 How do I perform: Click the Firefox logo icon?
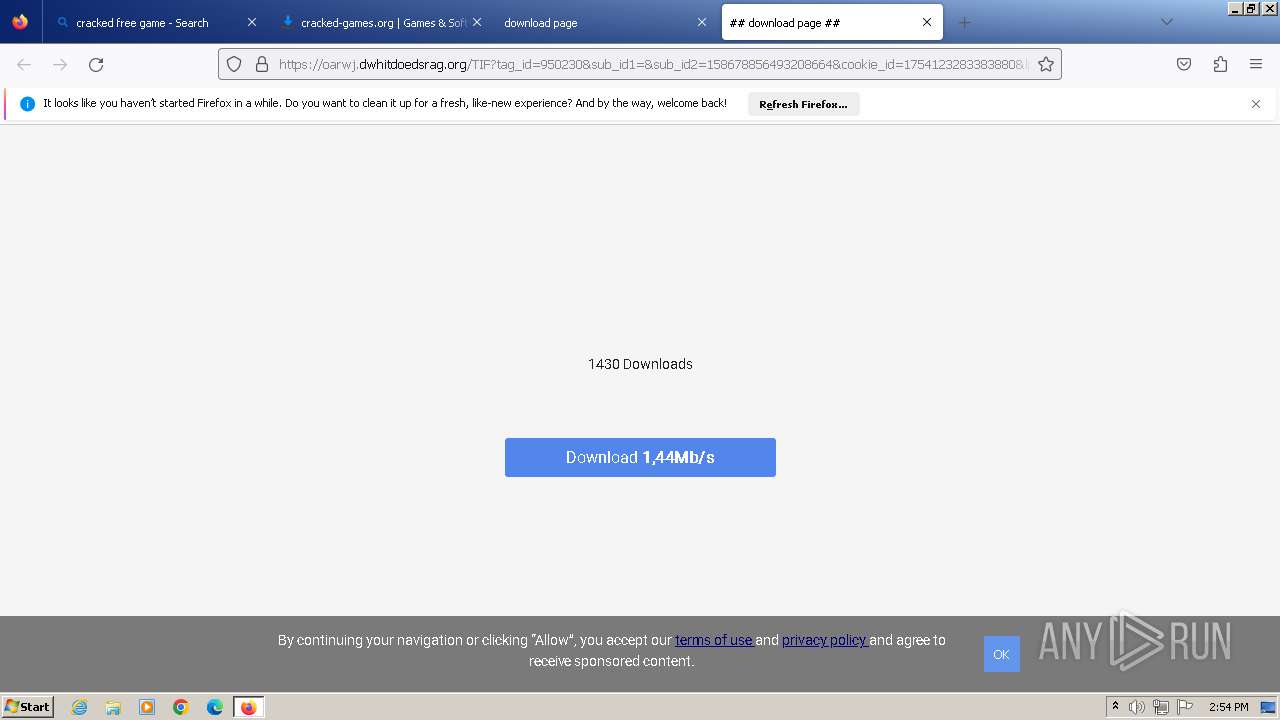coord(20,22)
